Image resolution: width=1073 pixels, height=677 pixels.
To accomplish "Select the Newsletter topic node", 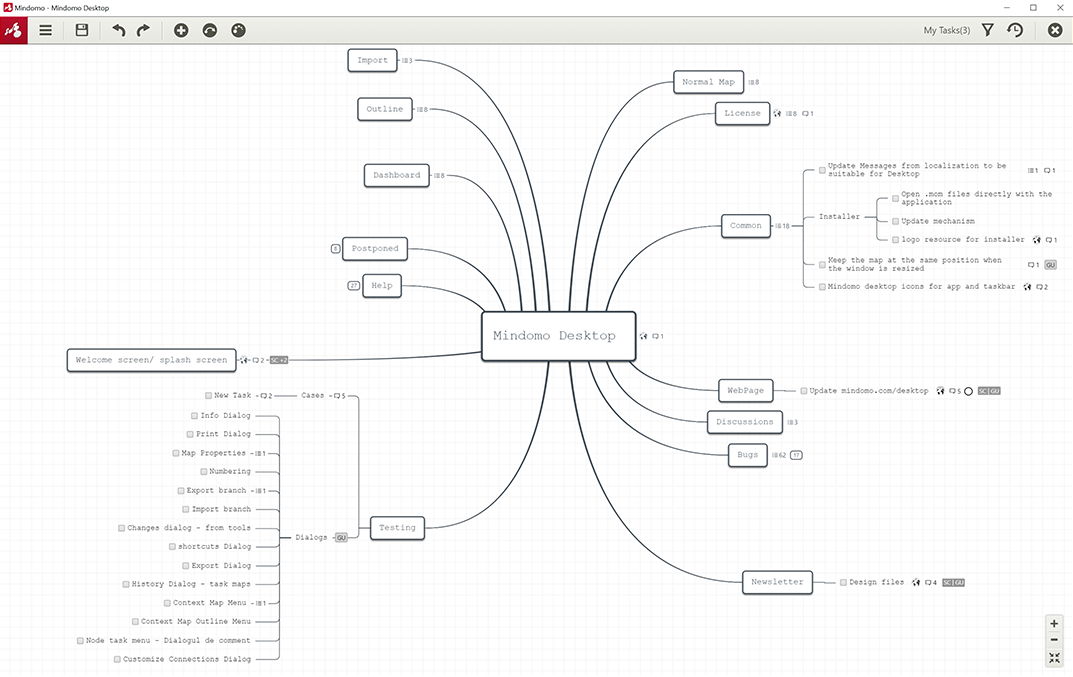I will pos(777,582).
